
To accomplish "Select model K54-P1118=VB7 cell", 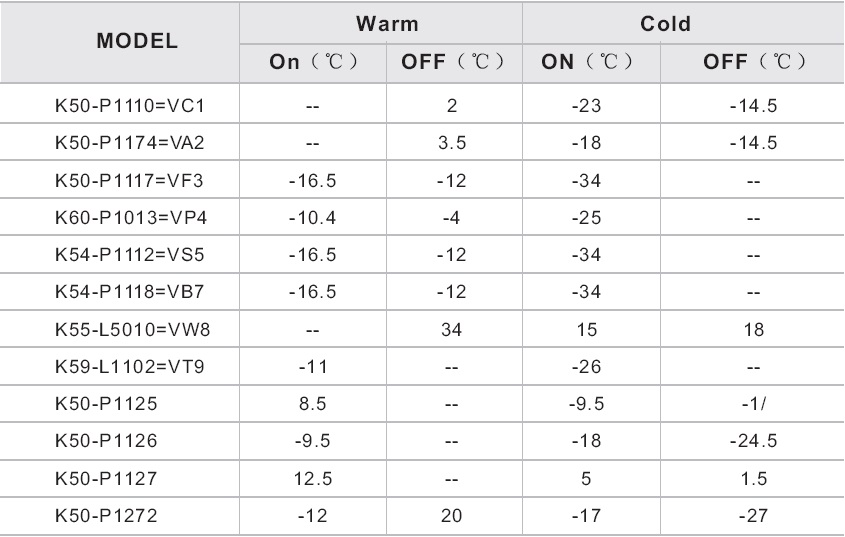I will point(129,292).
